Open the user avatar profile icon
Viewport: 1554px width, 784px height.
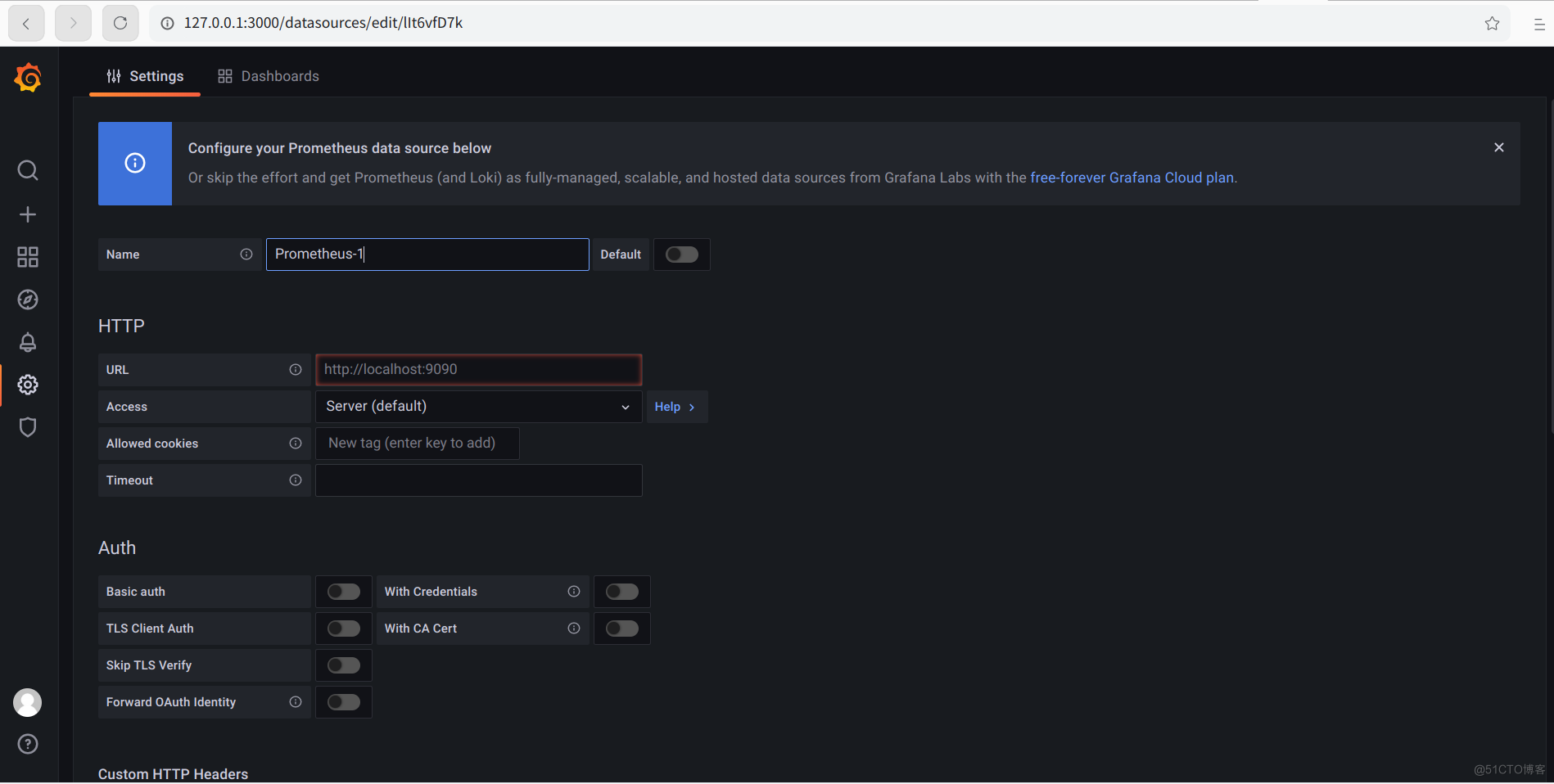[x=28, y=703]
